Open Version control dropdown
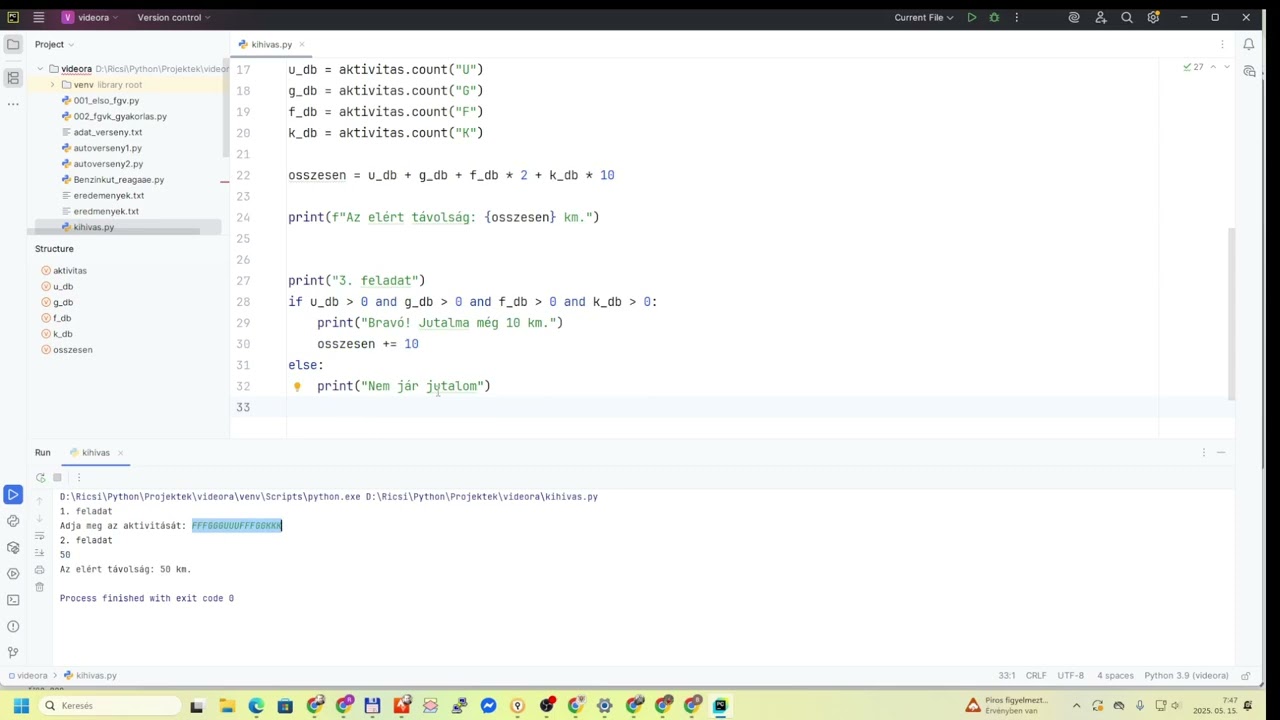1280x720 pixels. 174,17
